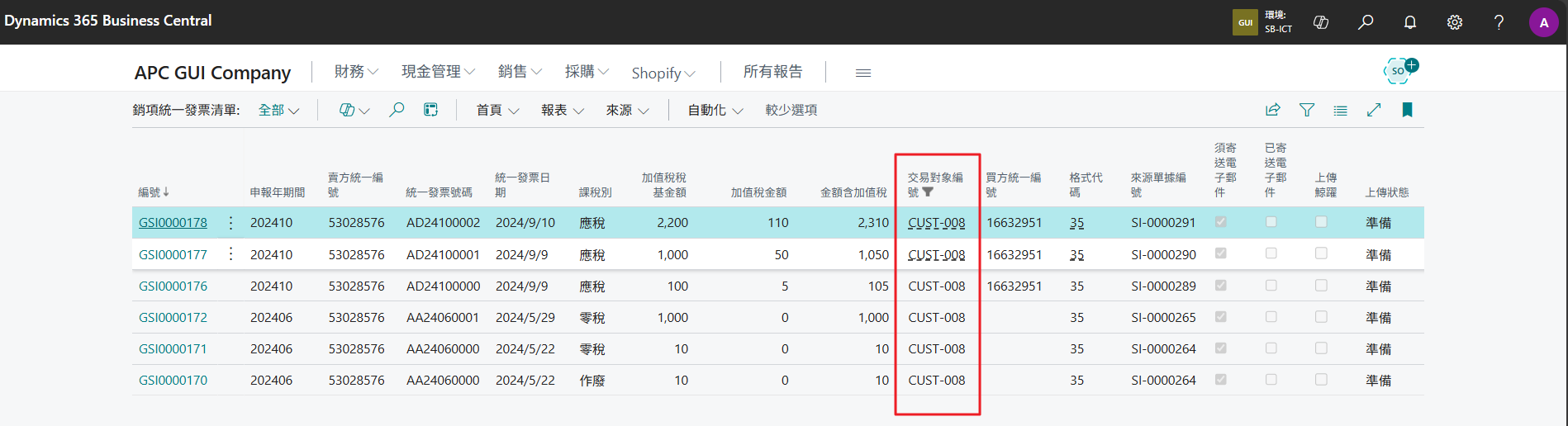Screen dimensions: 1568x426
Task: Open the settings gear
Action: [x=1455, y=22]
